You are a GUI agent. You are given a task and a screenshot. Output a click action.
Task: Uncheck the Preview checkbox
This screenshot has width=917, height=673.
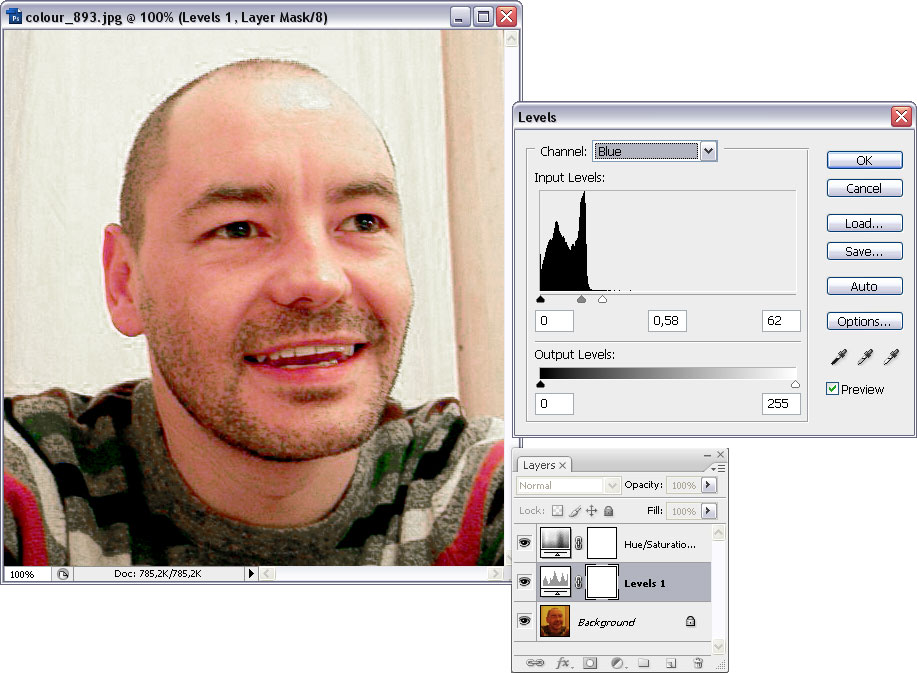pyautogui.click(x=833, y=389)
